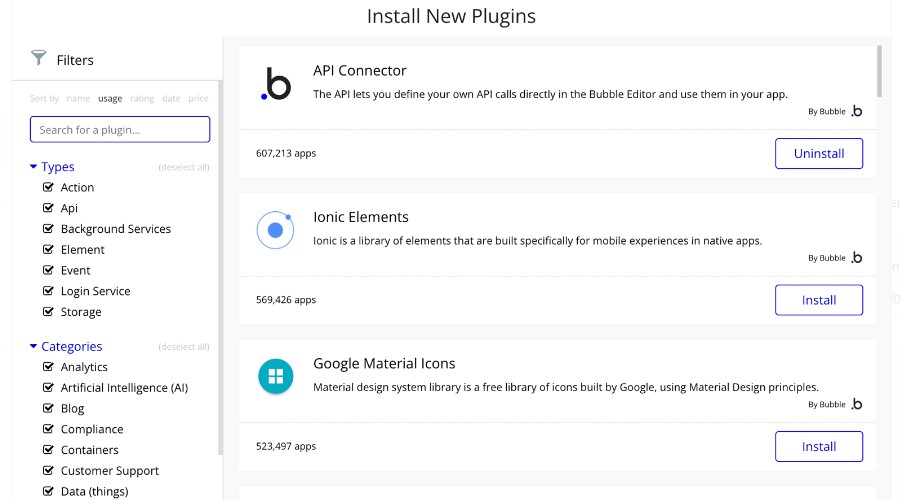Click the 569,426 apps usage count
This screenshot has height=500, width=900.
[286, 300]
